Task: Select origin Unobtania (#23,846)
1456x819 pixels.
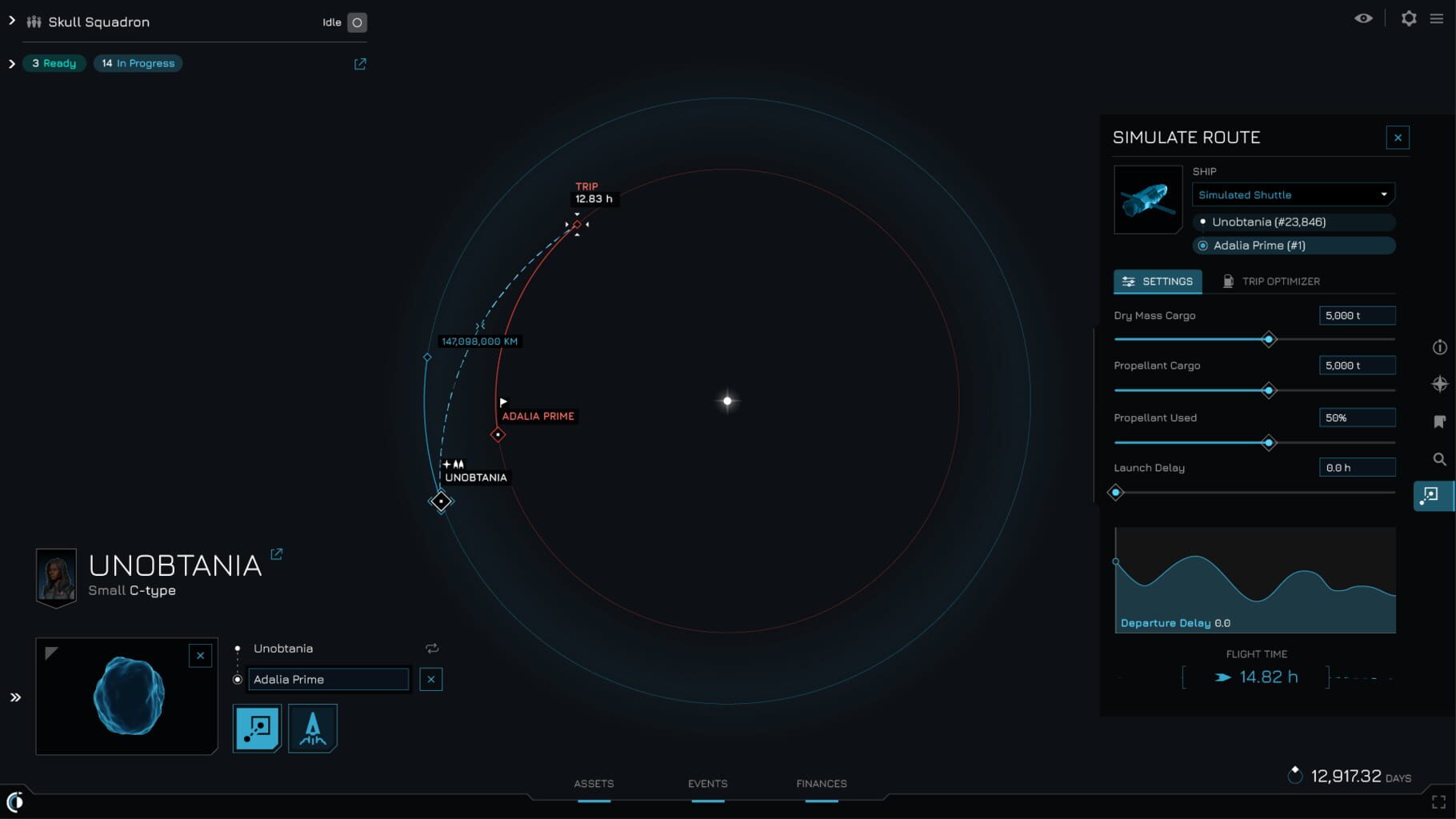Action: 1294,222
